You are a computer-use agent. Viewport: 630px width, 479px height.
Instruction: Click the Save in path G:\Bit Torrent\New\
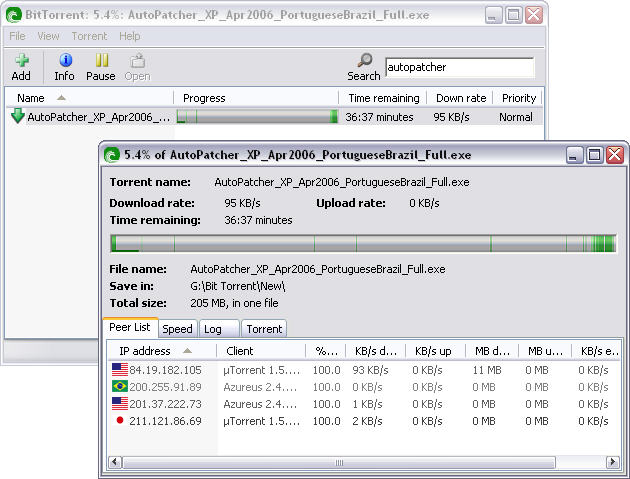click(x=237, y=286)
